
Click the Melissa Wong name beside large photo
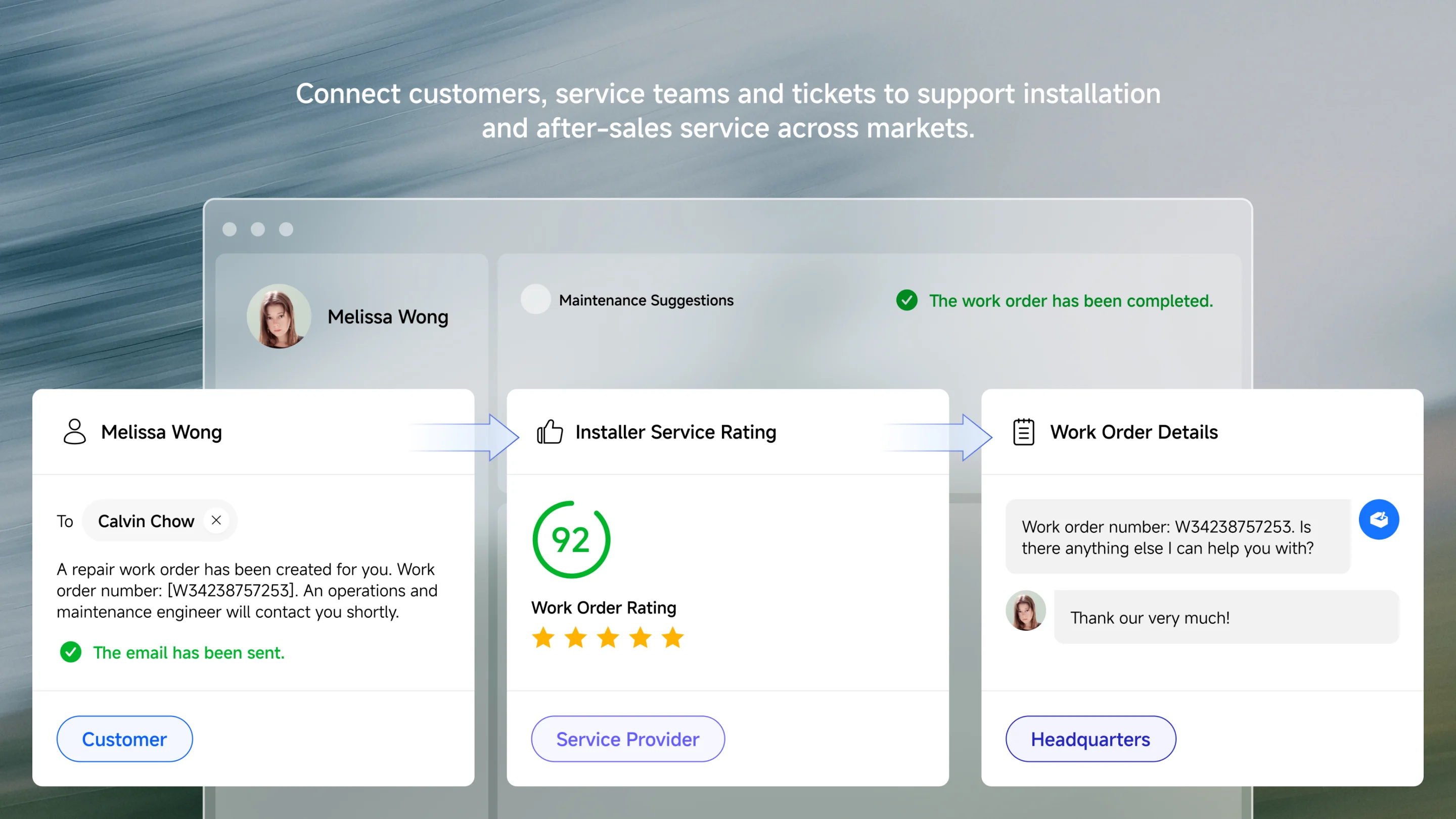pyautogui.click(x=388, y=316)
